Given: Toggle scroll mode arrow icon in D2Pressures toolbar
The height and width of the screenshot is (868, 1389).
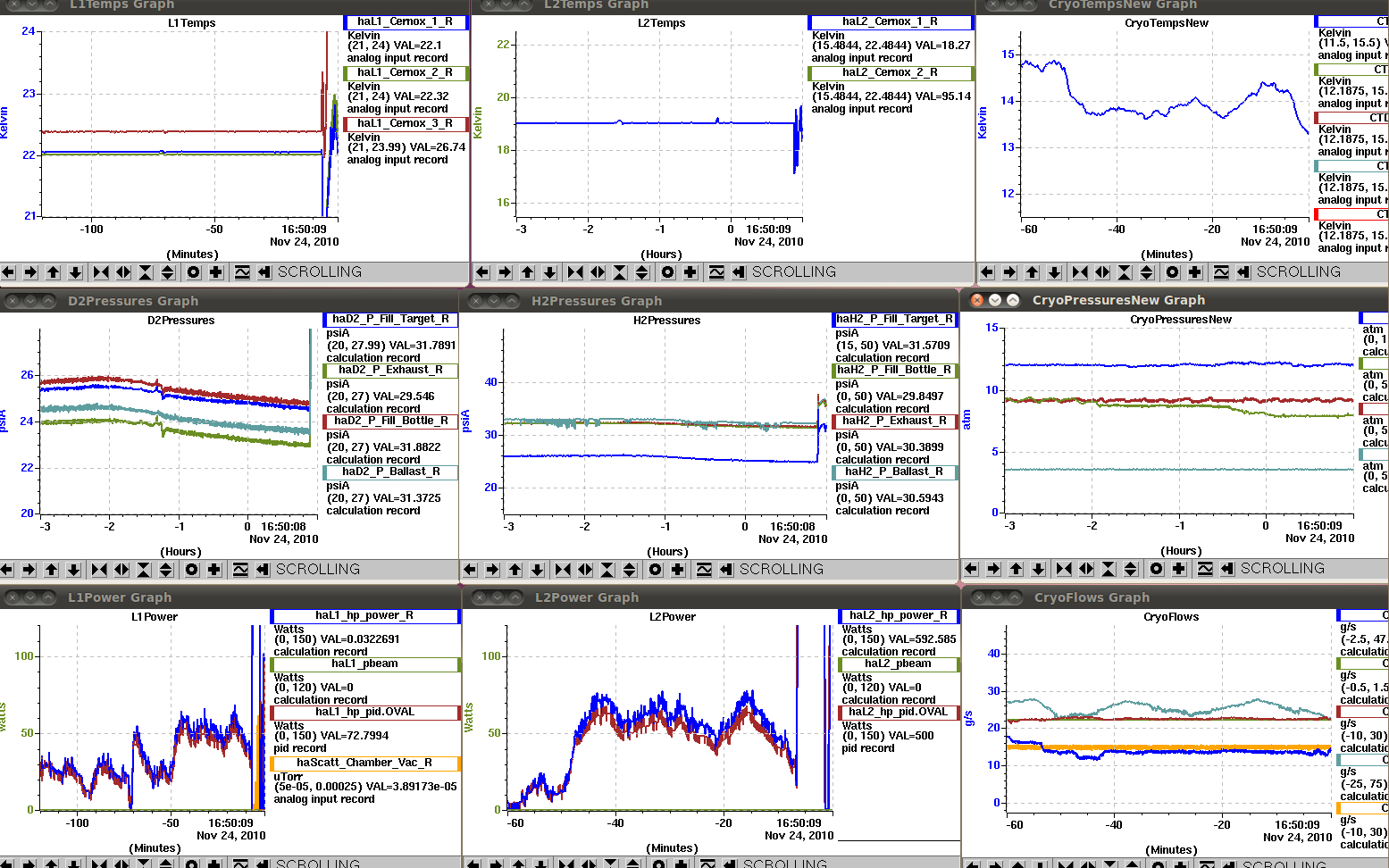Looking at the screenshot, I should [x=263, y=570].
